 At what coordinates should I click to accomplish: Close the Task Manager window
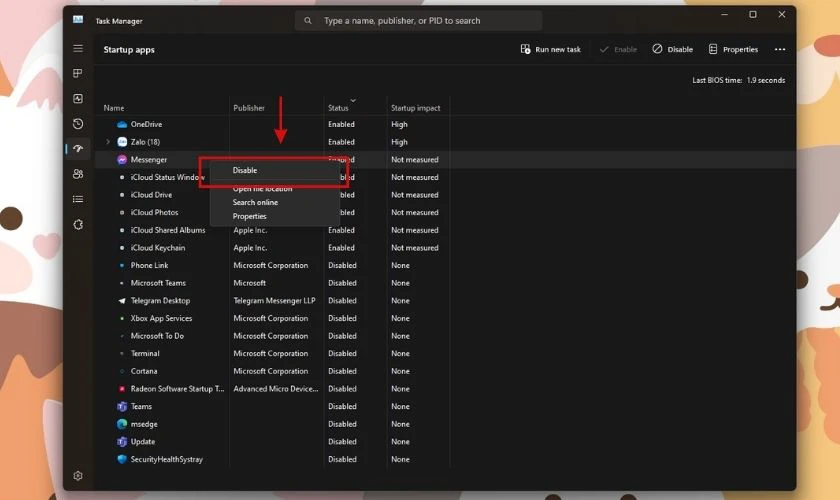tap(782, 15)
